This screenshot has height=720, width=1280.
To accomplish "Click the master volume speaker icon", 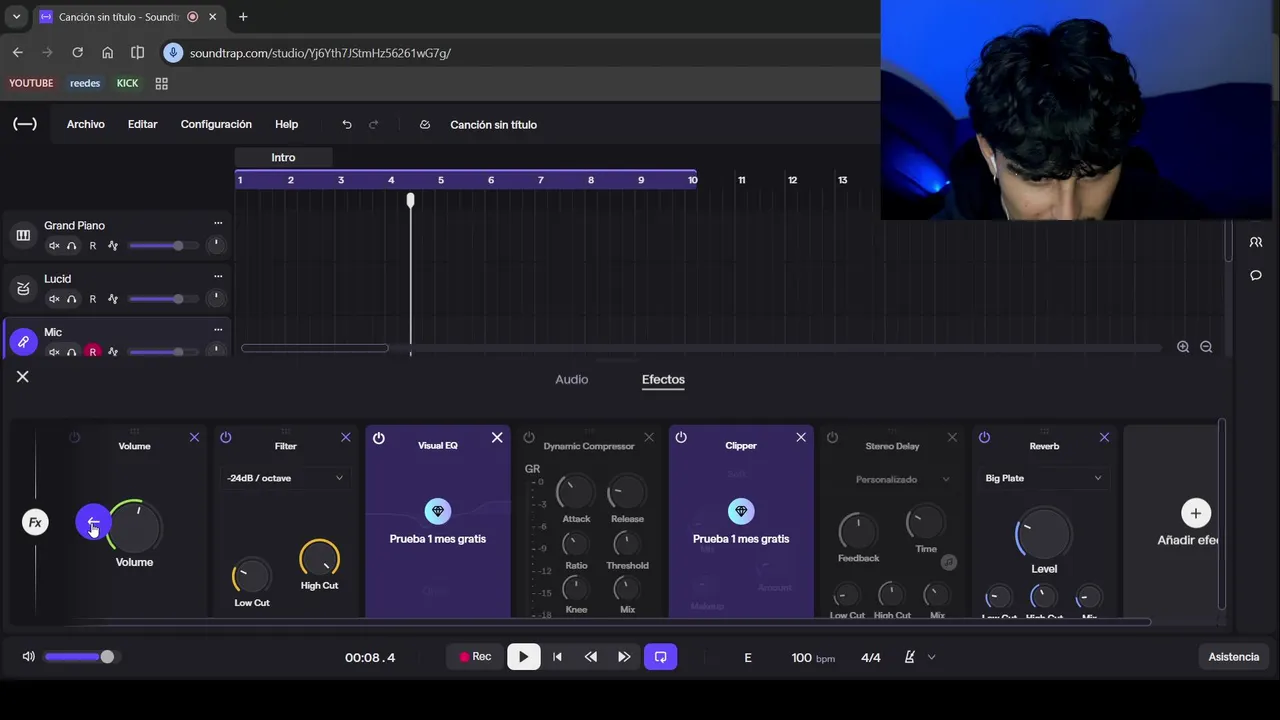I will [28, 657].
